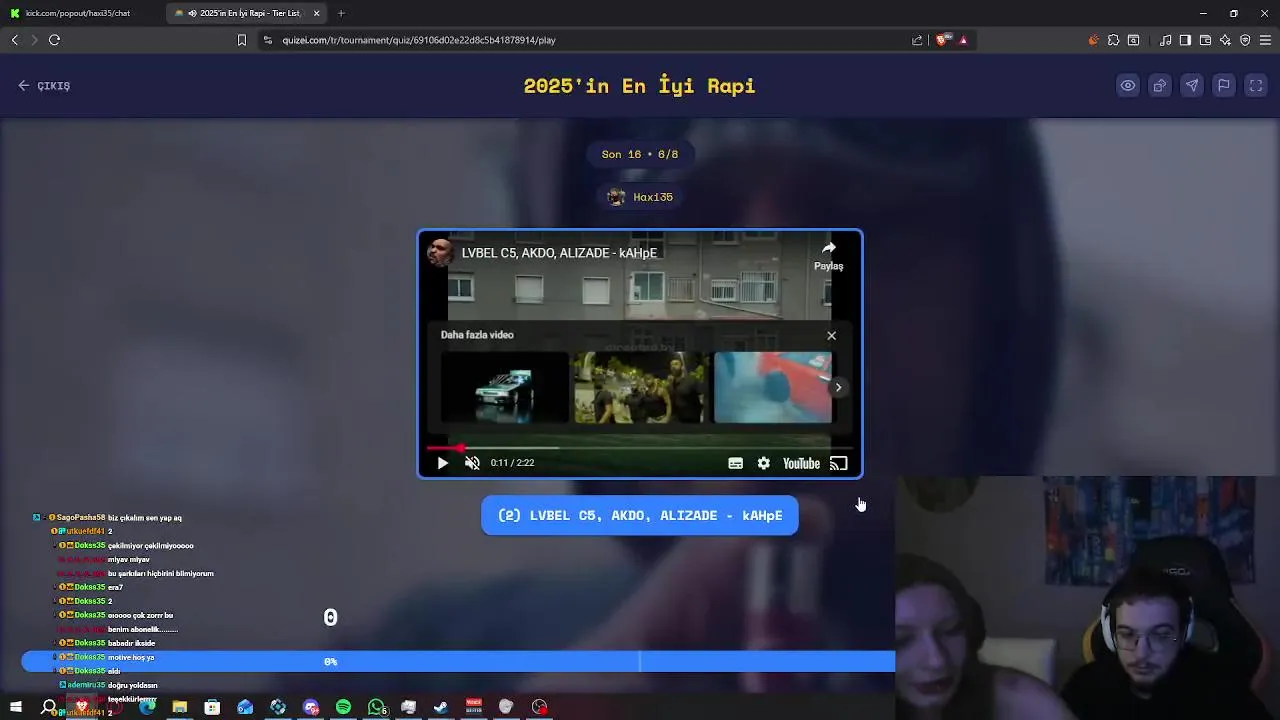Vote for (2) LVBEL C5, AKDO, ALIZADE - kAHpE
The width and height of the screenshot is (1280, 720).
[x=640, y=515]
